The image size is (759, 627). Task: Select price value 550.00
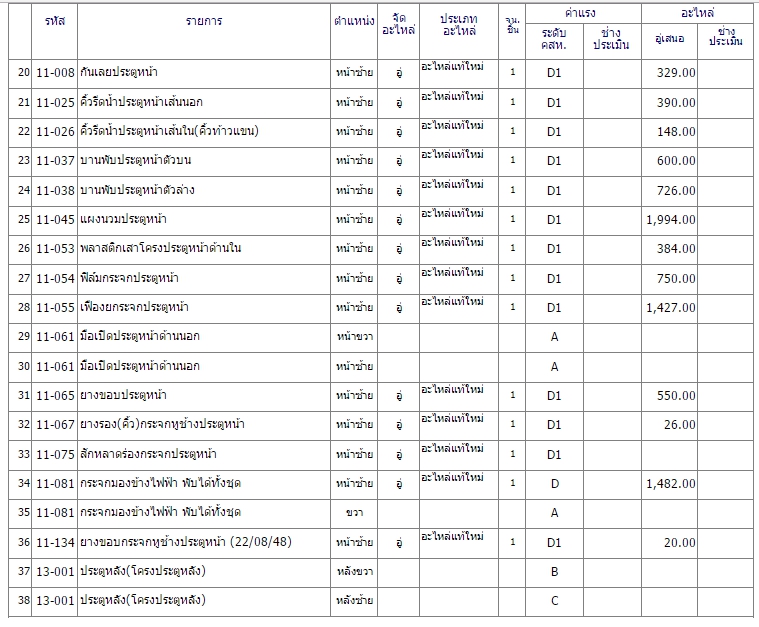click(x=676, y=396)
